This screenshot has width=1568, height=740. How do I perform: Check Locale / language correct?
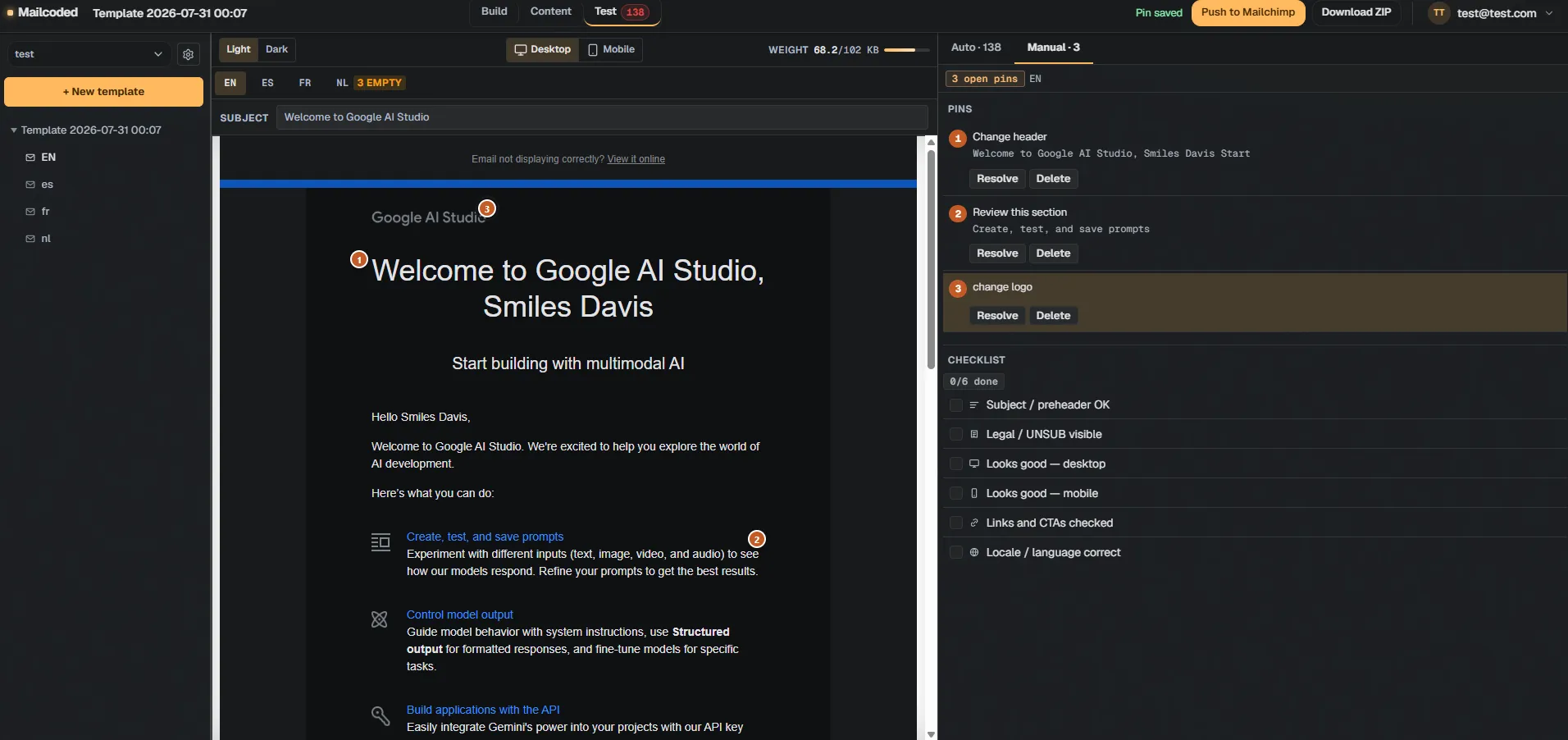click(x=955, y=553)
